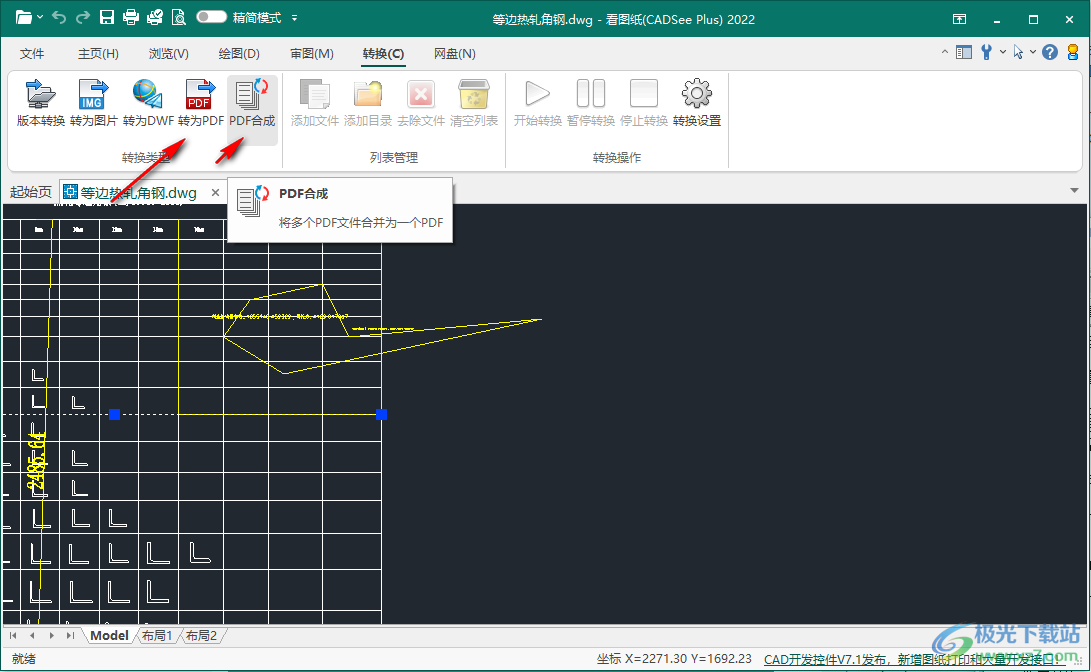Open conversion settings 转换设置
This screenshot has width=1091, height=672.
click(696, 103)
